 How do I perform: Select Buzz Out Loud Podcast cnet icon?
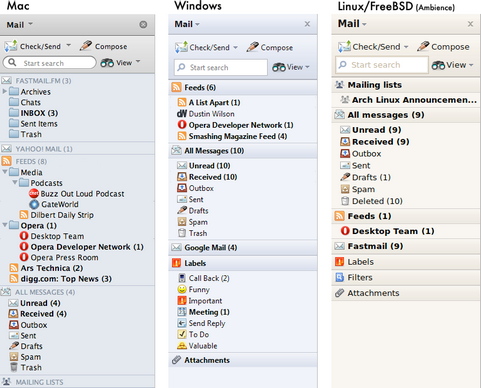coord(34,193)
